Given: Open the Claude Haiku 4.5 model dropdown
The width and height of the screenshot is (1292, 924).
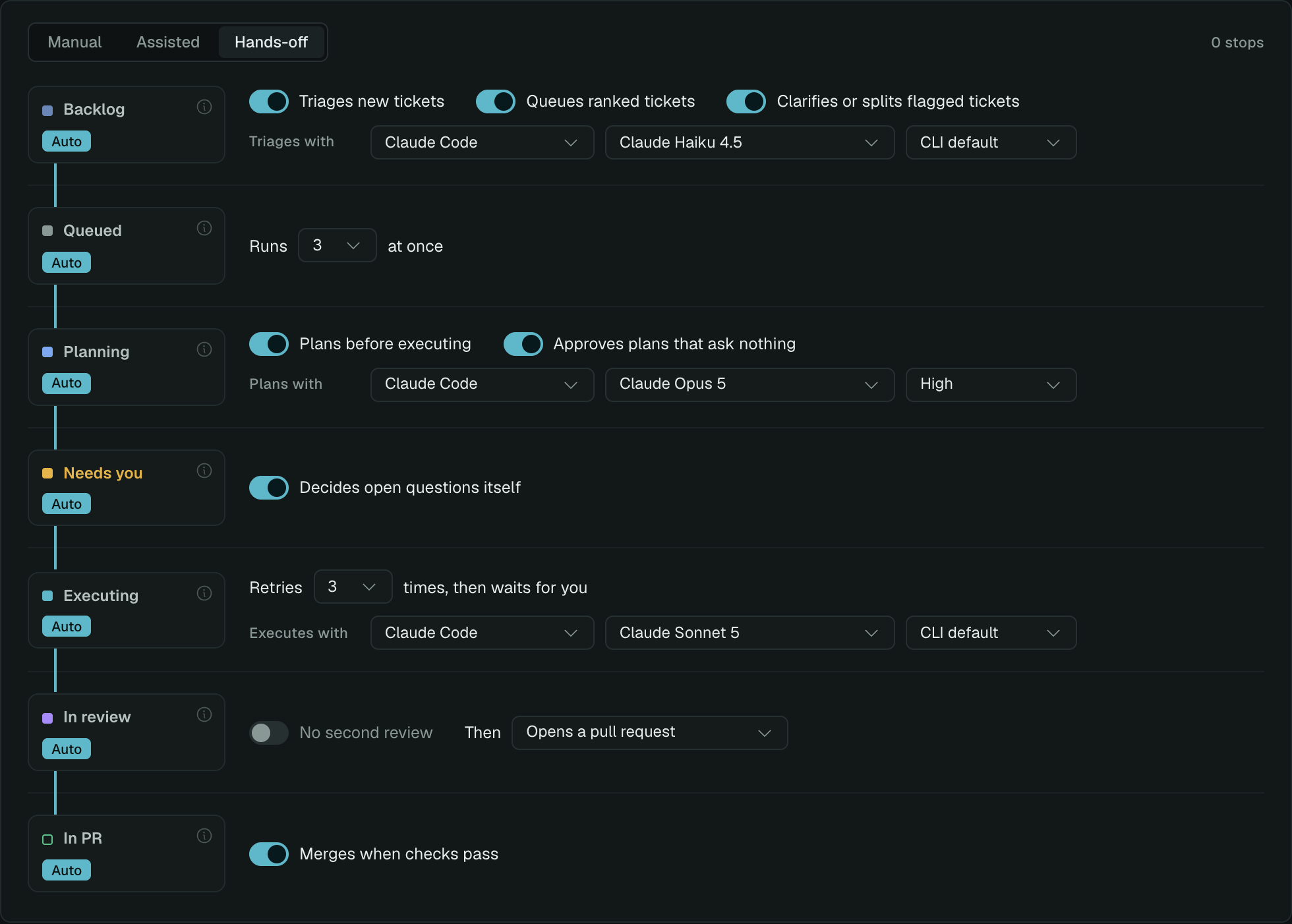Looking at the screenshot, I should pyautogui.click(x=749, y=142).
